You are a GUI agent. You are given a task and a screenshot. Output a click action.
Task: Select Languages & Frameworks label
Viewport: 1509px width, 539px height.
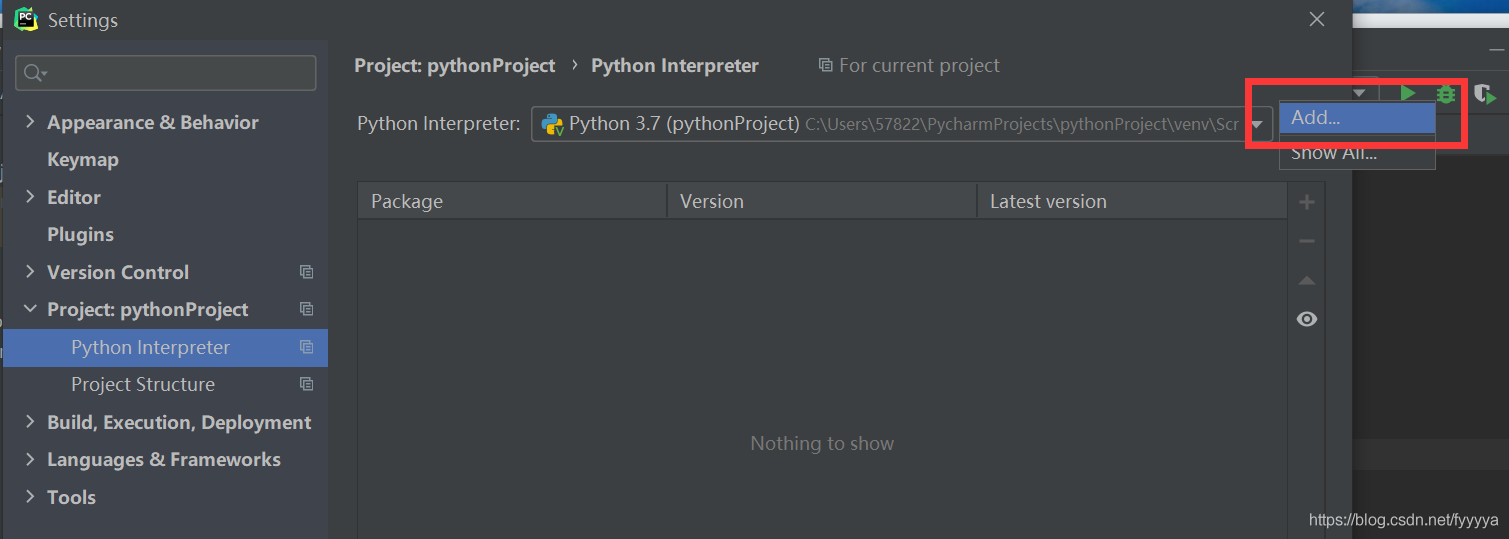[164, 459]
